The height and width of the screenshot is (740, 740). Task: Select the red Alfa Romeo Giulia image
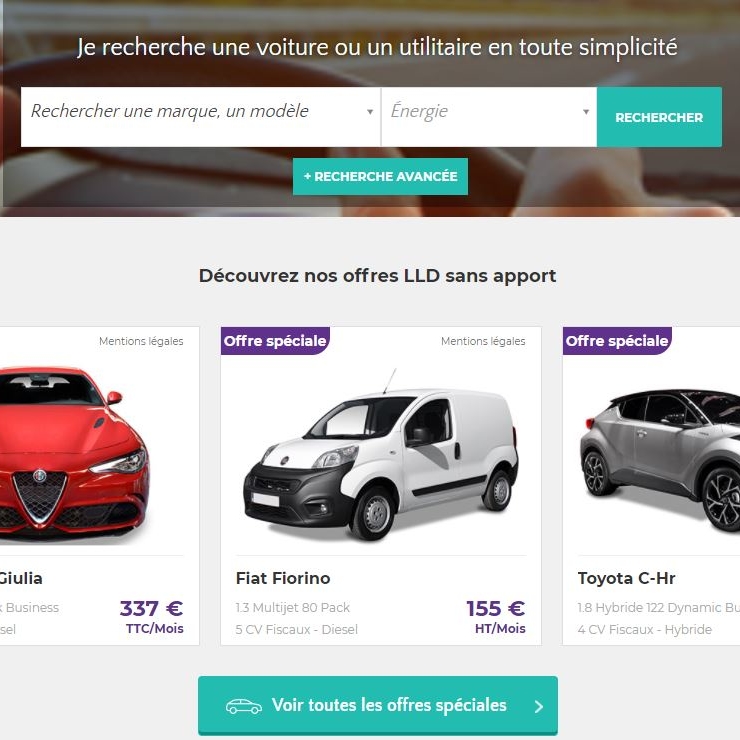(74, 453)
